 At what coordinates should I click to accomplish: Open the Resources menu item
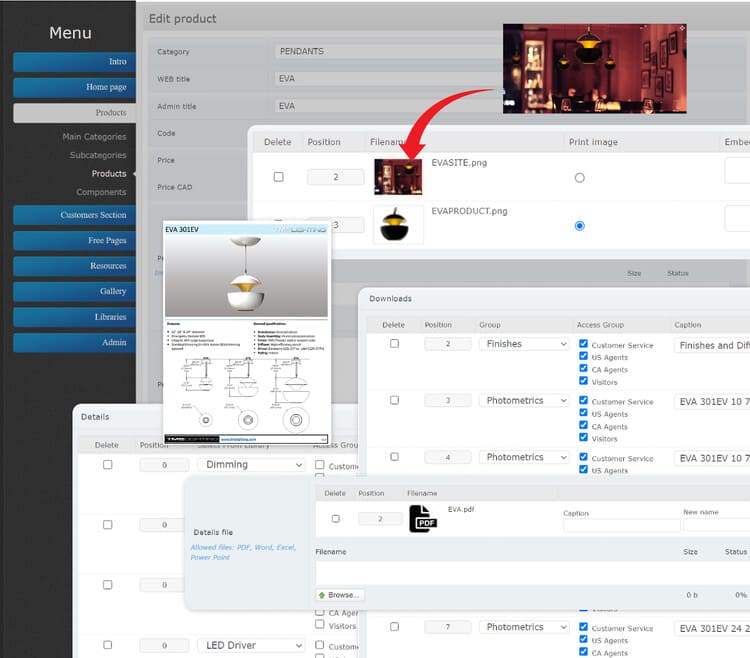(74, 266)
